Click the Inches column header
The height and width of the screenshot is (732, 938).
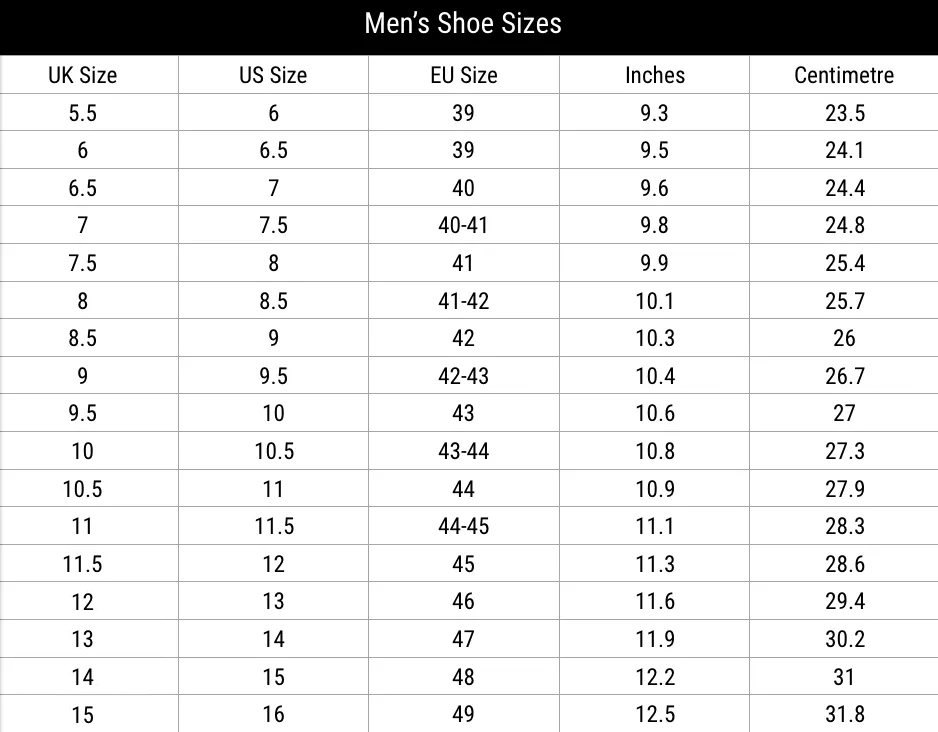tap(655, 75)
